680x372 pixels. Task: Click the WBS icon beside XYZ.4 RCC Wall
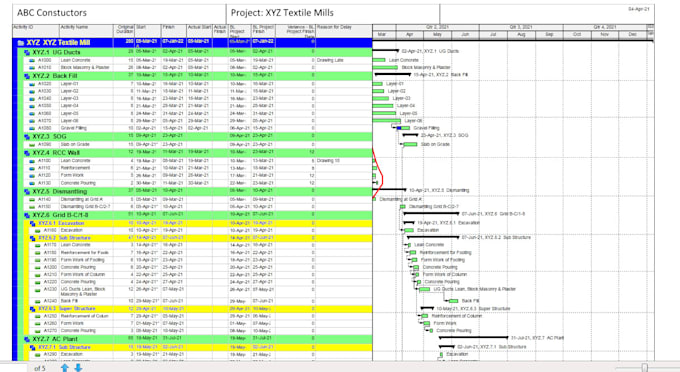[27, 153]
